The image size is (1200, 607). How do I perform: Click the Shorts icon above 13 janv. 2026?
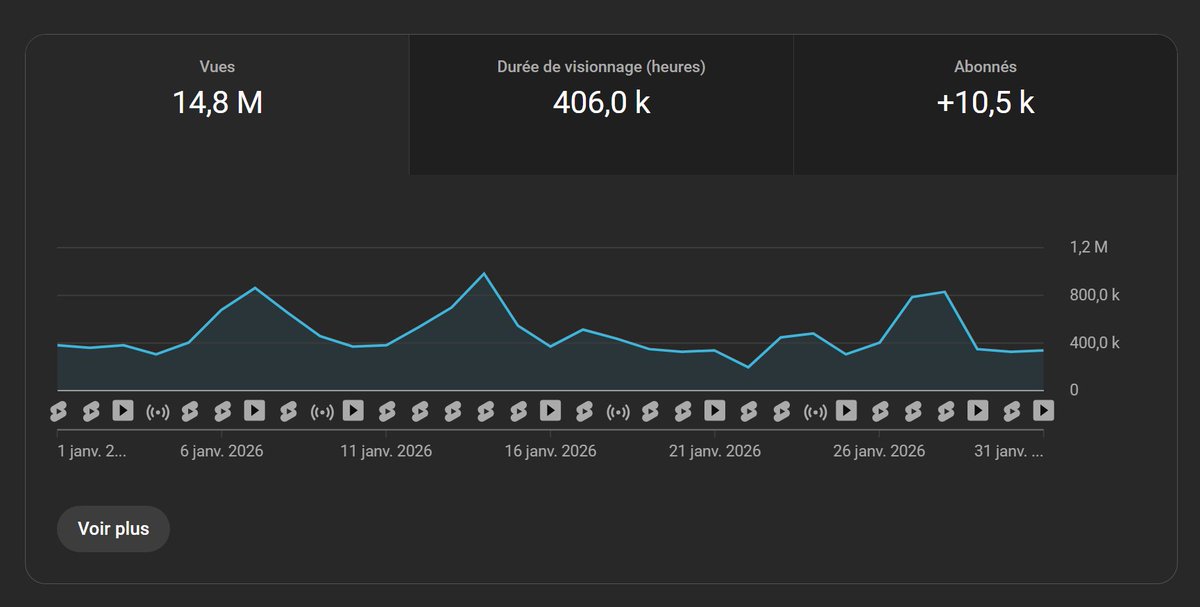[451, 410]
